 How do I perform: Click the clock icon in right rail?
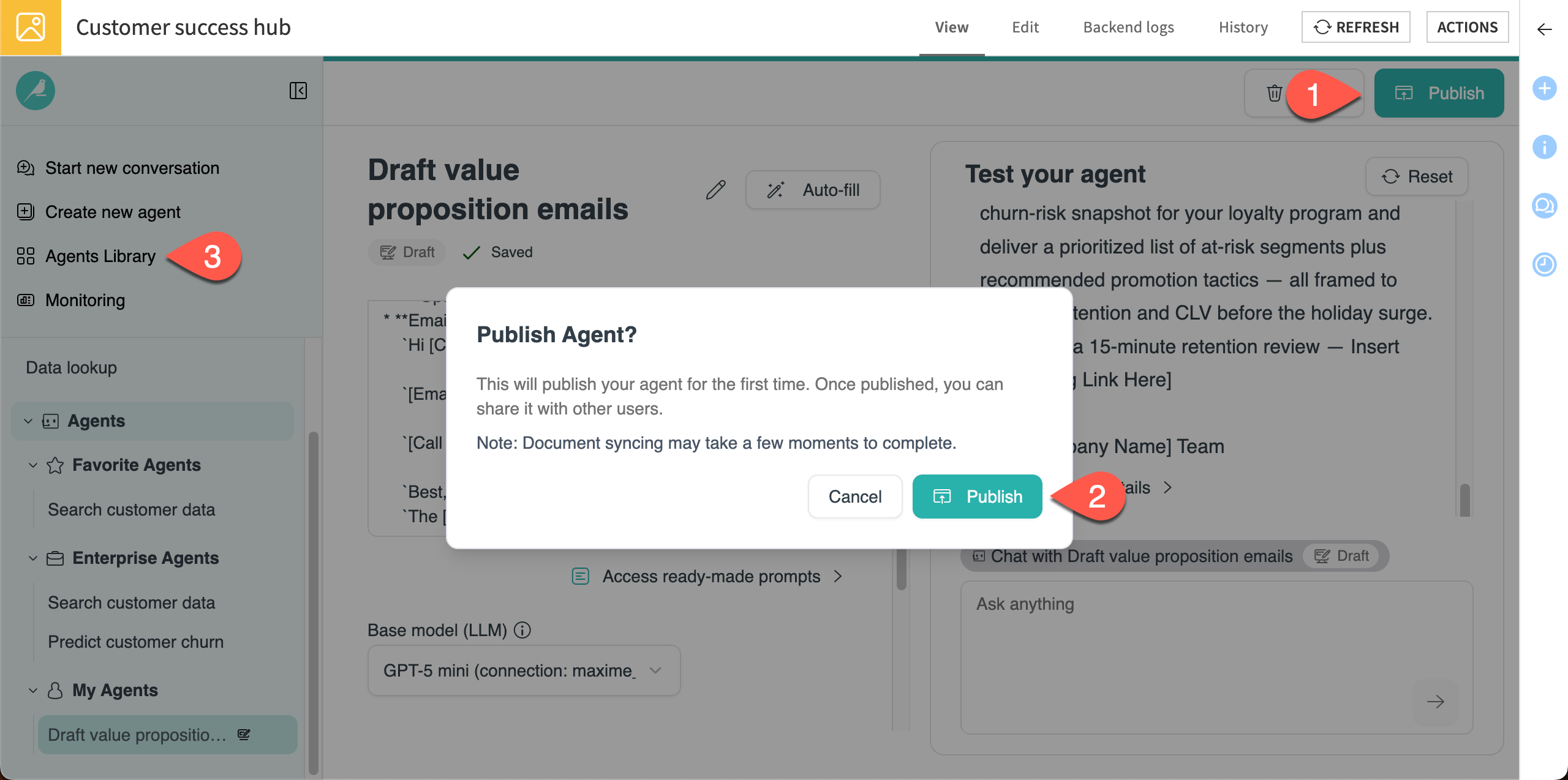tap(1544, 264)
